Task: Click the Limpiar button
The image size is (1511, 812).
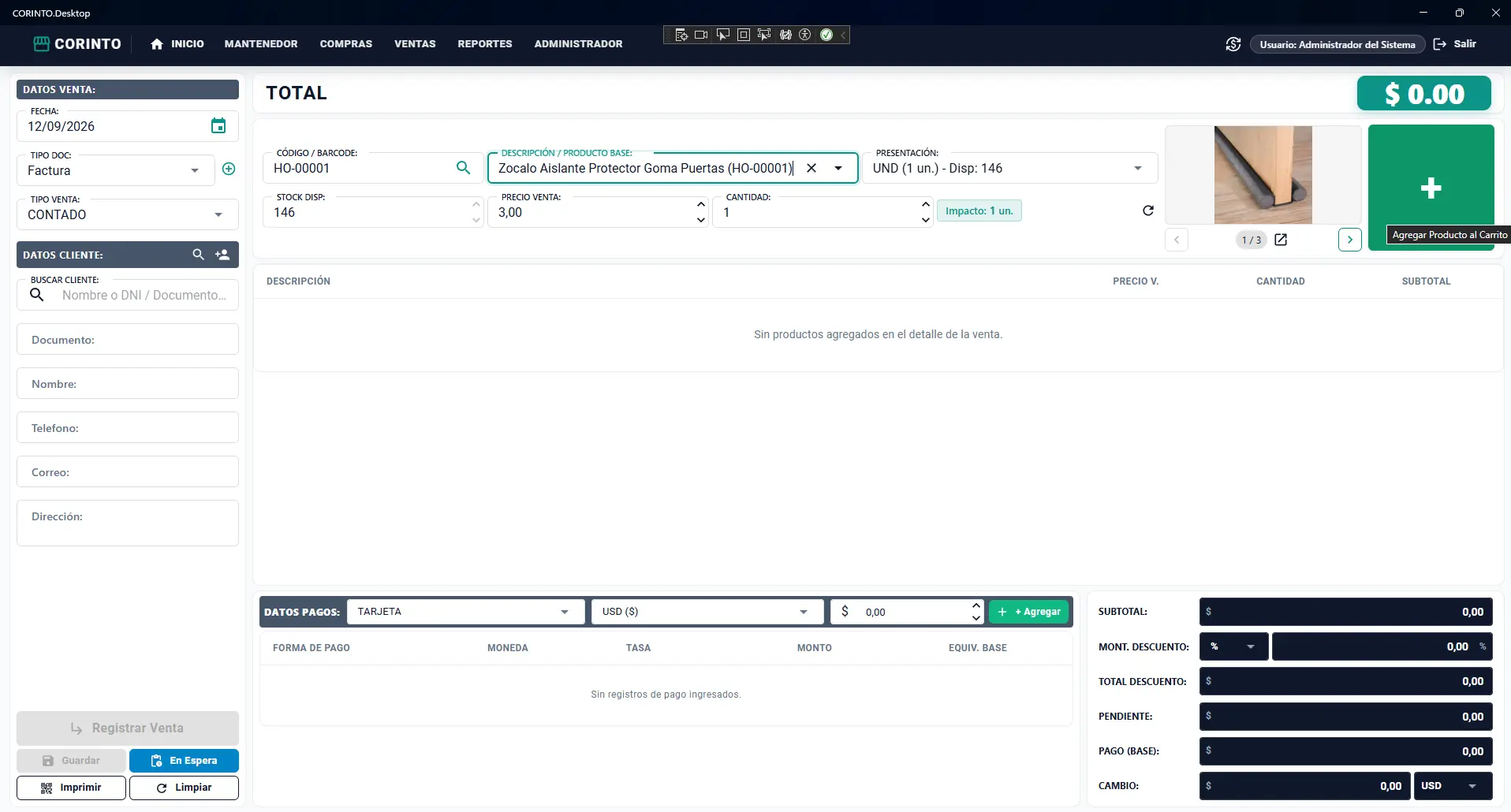Action: pos(184,788)
